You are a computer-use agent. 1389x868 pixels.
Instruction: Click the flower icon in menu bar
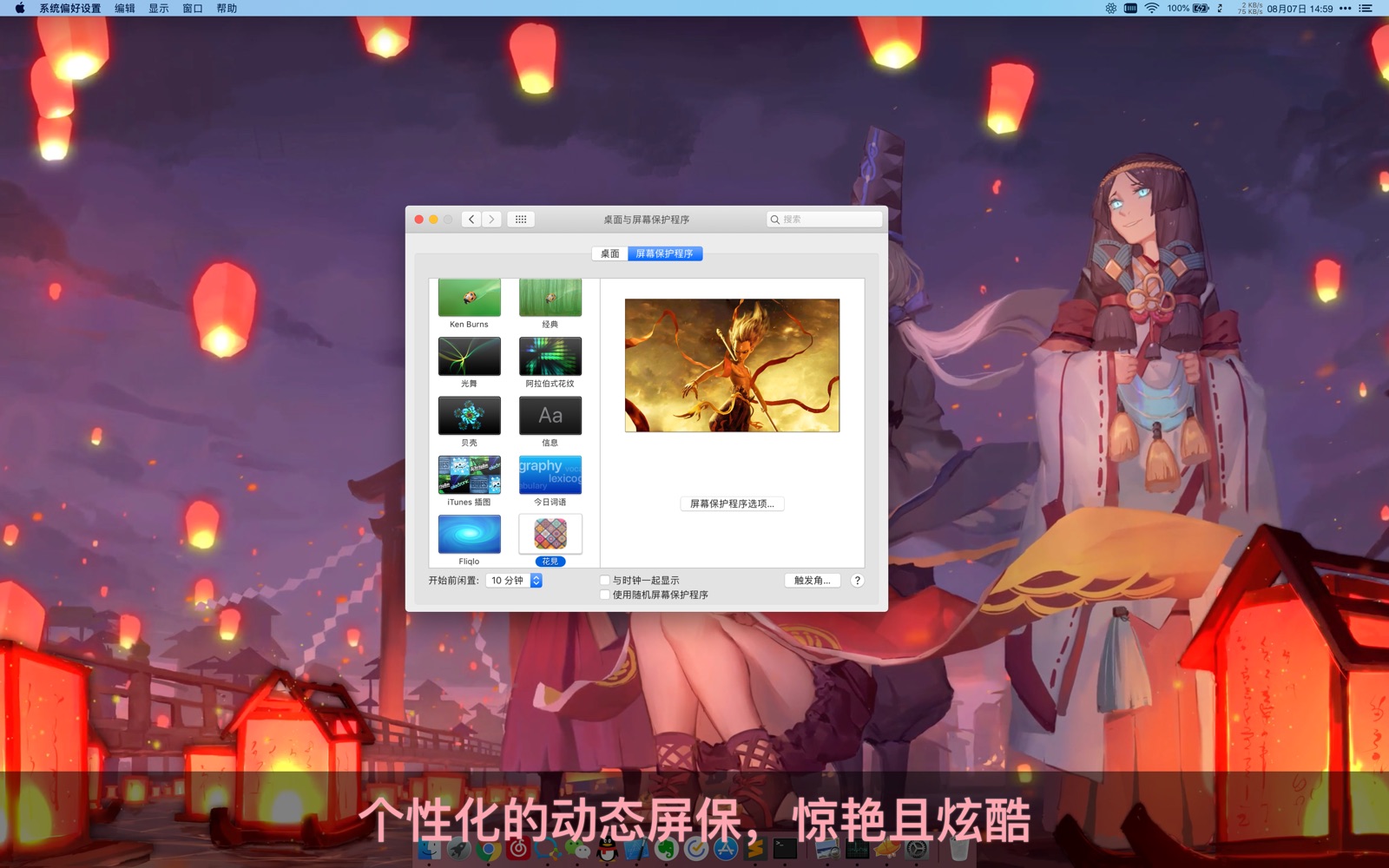(x=1111, y=9)
